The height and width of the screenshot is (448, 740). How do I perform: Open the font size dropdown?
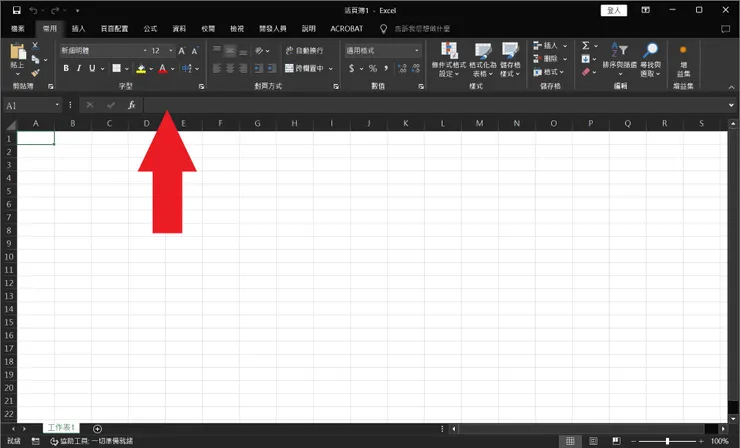pos(171,51)
